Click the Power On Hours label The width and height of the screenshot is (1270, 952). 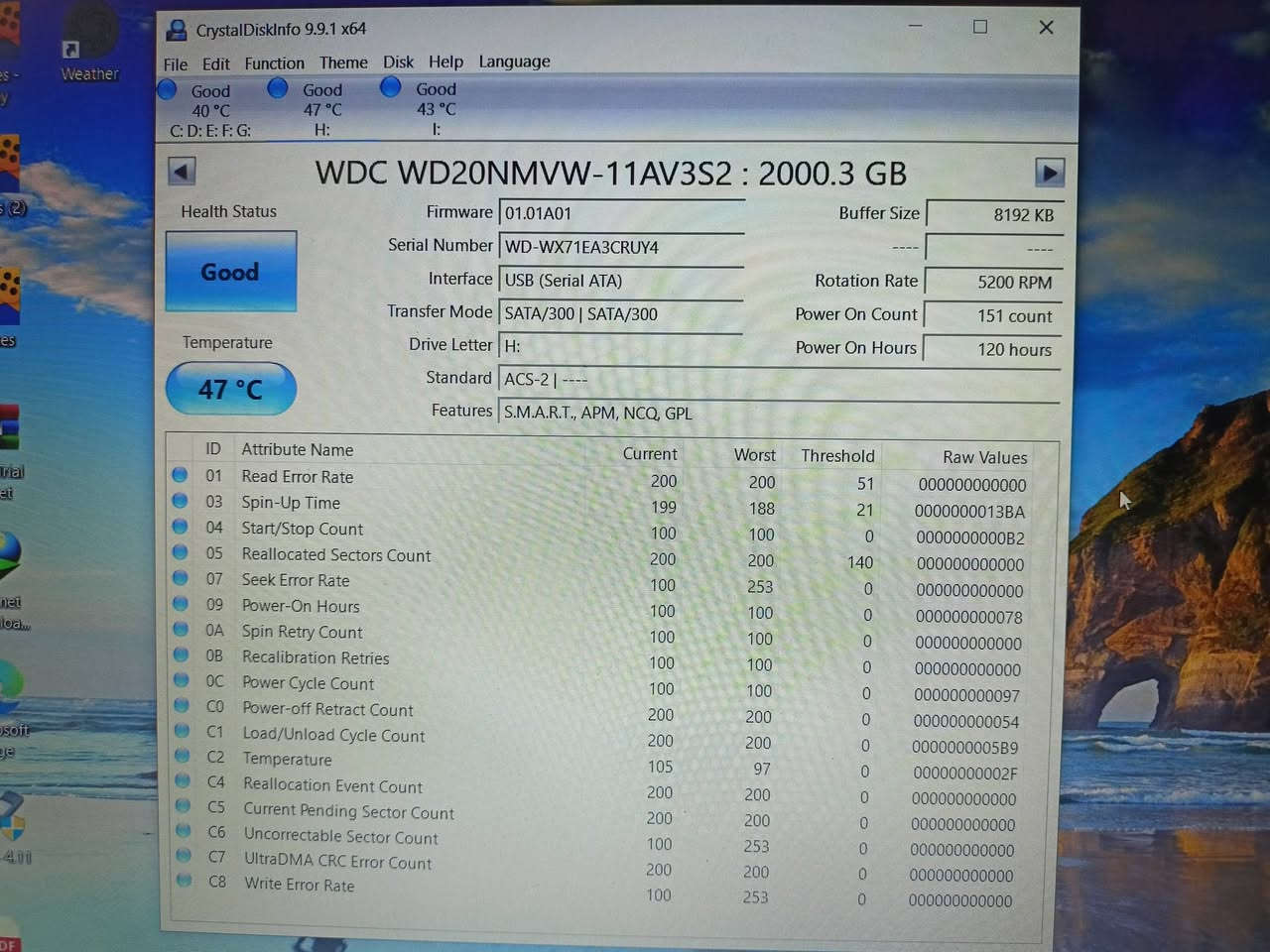pos(856,348)
